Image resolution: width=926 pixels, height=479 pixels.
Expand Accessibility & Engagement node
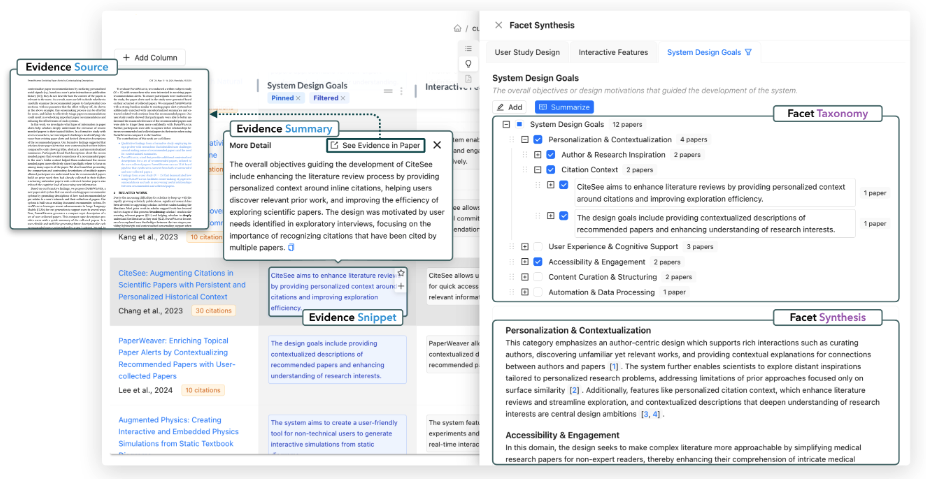(524, 262)
